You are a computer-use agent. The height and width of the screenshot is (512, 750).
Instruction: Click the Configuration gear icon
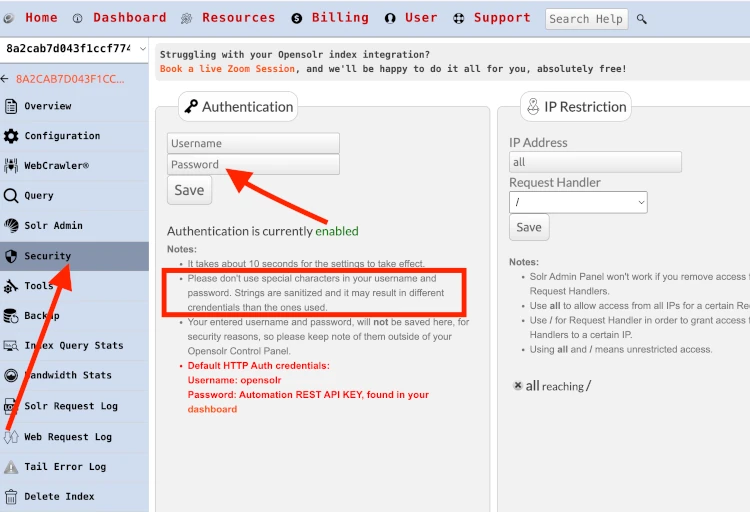11,136
